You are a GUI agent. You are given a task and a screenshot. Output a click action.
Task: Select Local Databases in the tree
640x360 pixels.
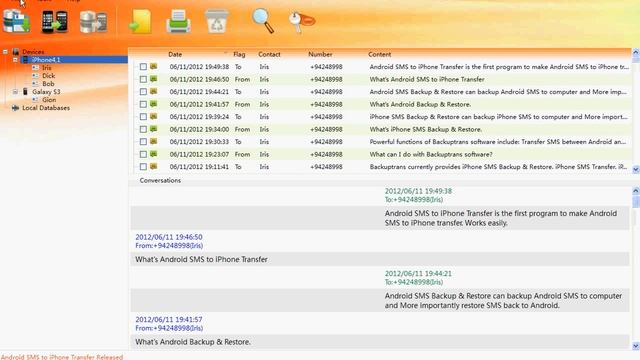click(46, 108)
